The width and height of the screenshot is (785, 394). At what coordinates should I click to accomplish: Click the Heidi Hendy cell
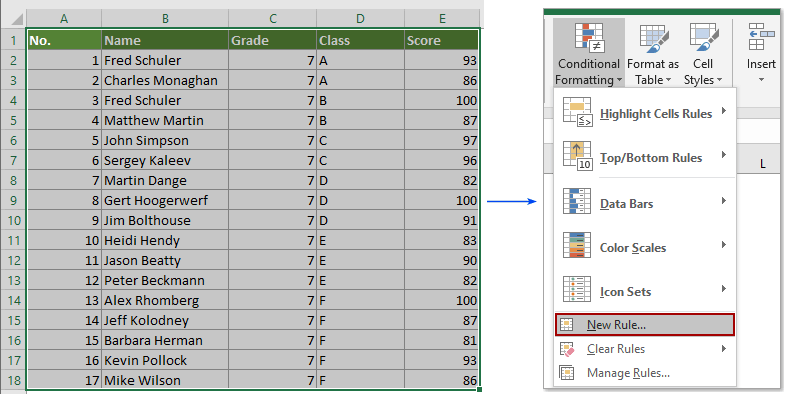[x=165, y=240]
